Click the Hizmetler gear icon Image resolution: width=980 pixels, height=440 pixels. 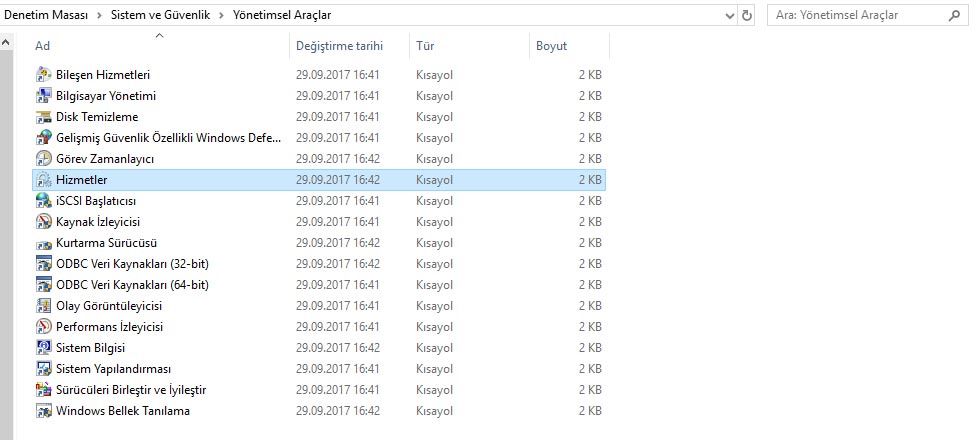click(x=44, y=180)
